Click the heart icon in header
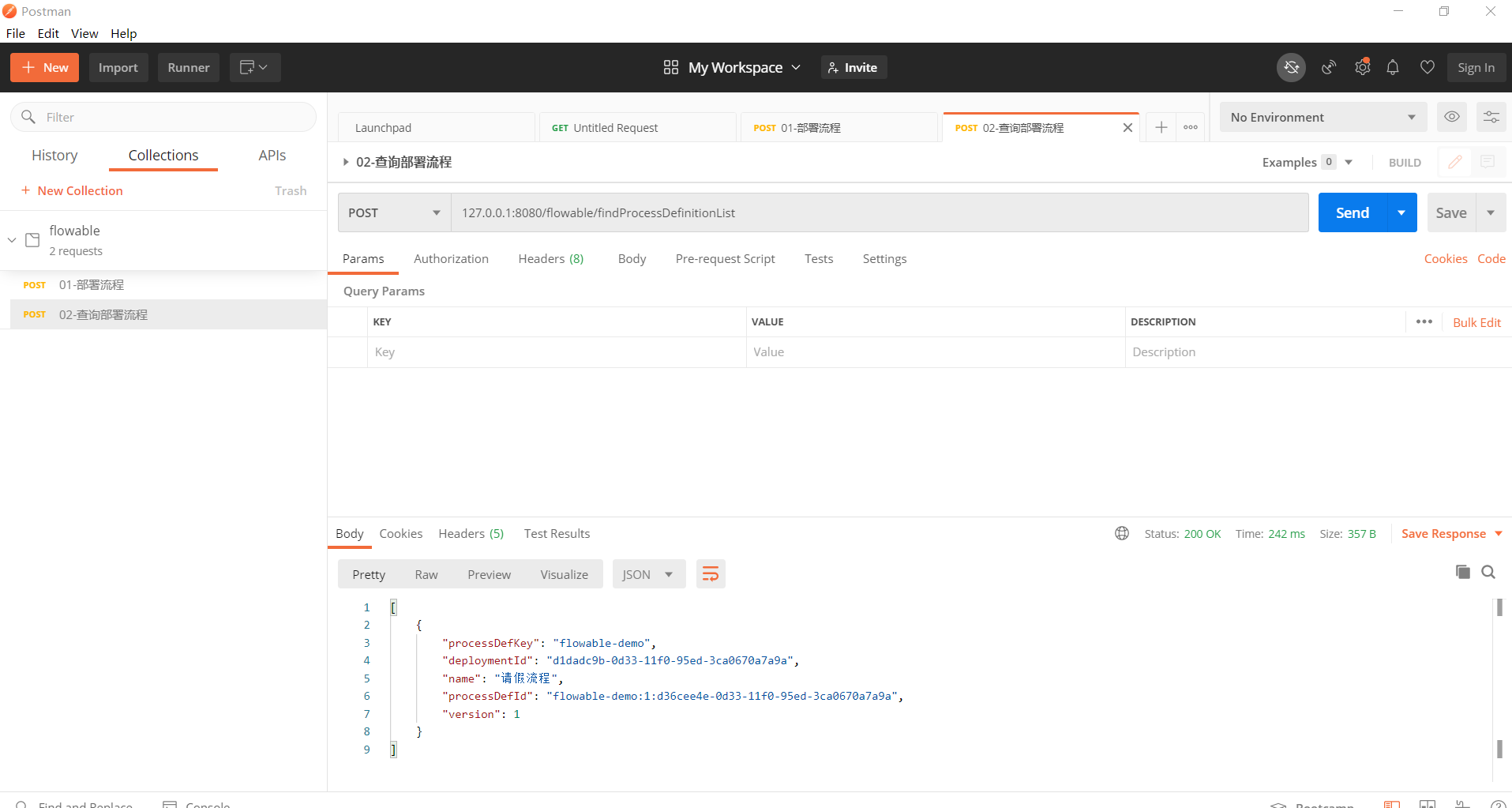 click(x=1427, y=68)
